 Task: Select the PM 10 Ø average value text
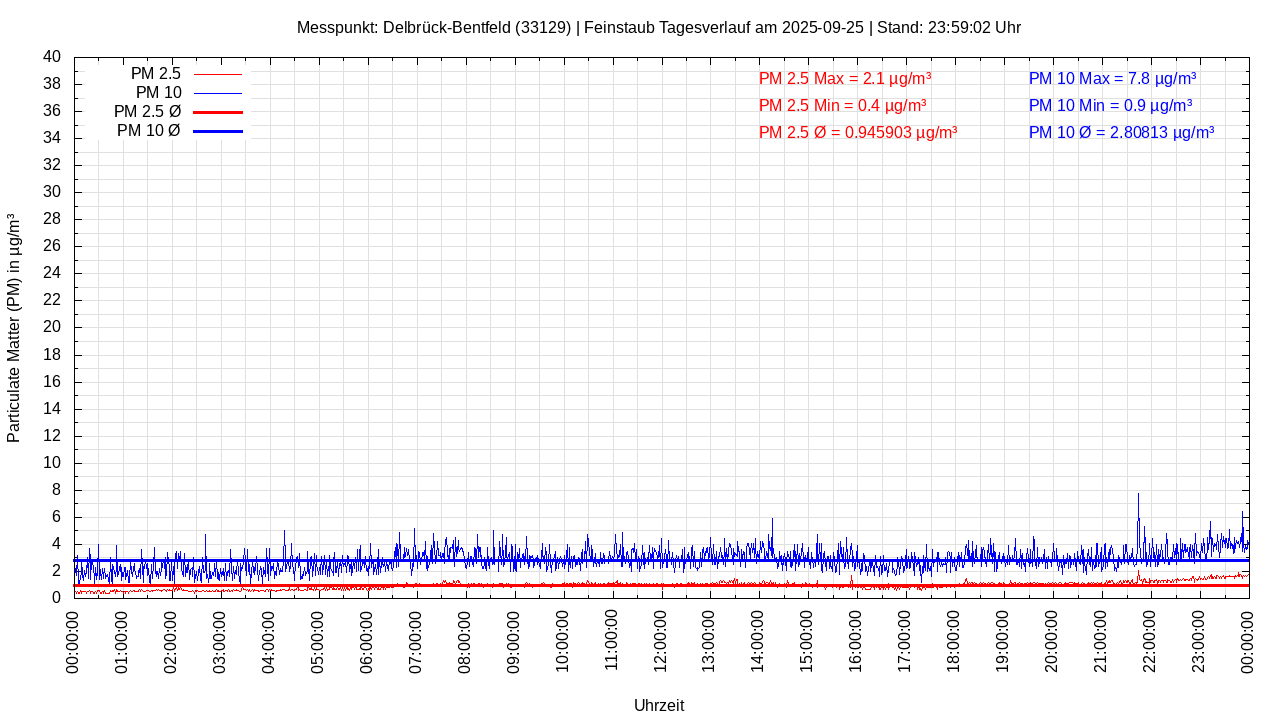(1121, 132)
